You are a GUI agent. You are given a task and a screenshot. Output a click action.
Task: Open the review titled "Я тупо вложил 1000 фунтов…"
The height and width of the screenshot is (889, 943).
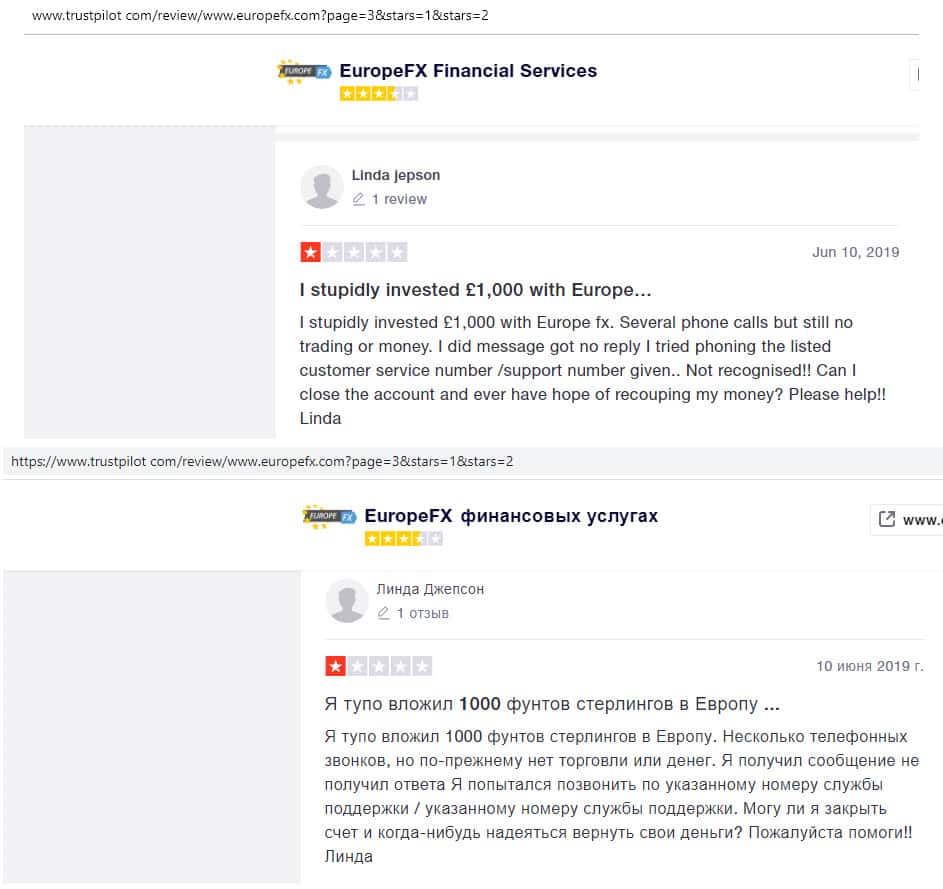click(x=552, y=704)
